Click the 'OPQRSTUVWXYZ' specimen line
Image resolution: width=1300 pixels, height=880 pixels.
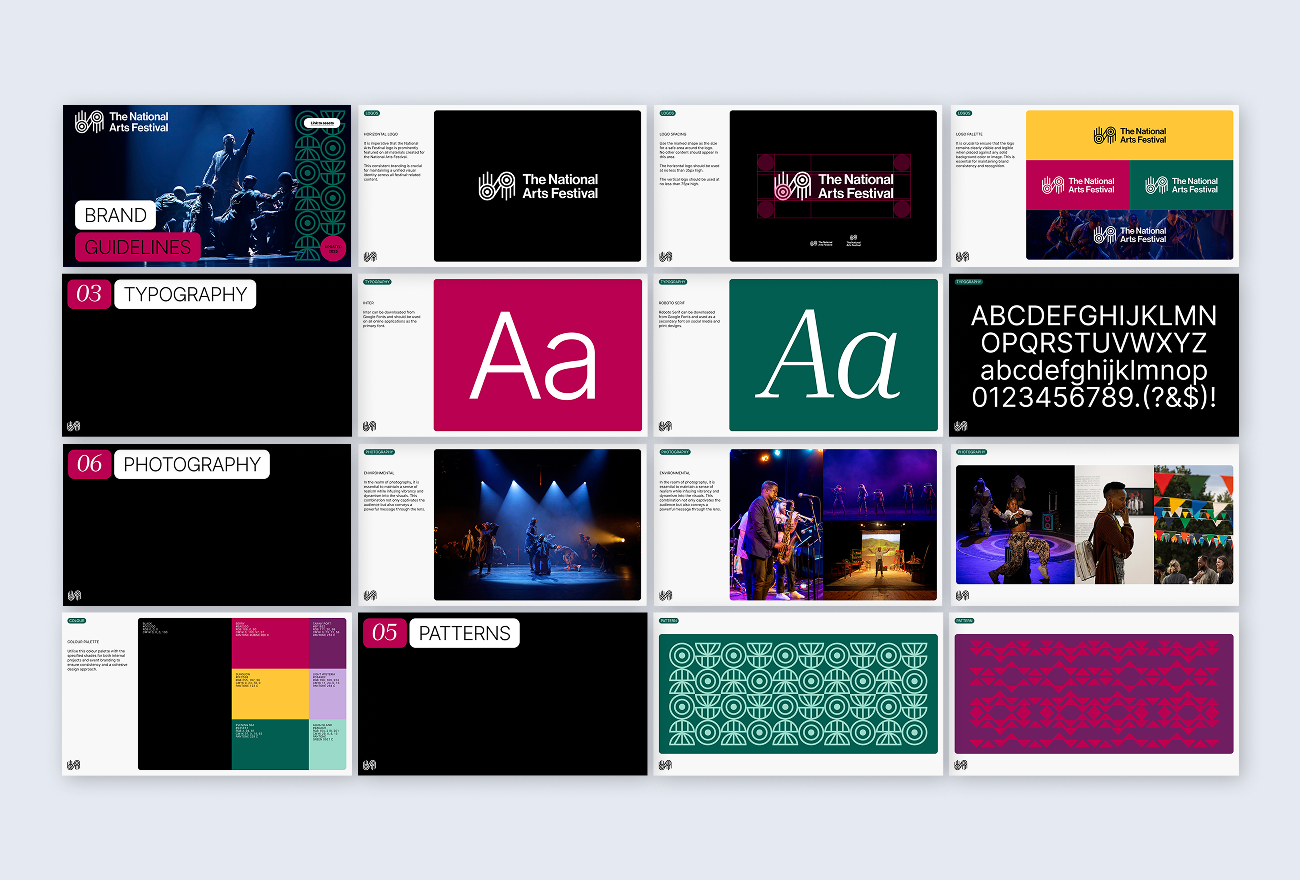click(x=1094, y=344)
